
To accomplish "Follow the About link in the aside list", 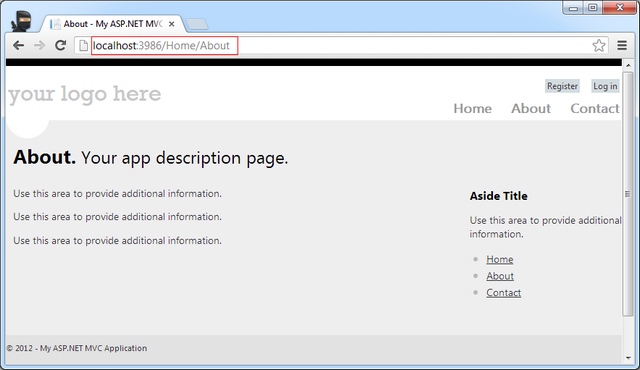I will [x=500, y=276].
